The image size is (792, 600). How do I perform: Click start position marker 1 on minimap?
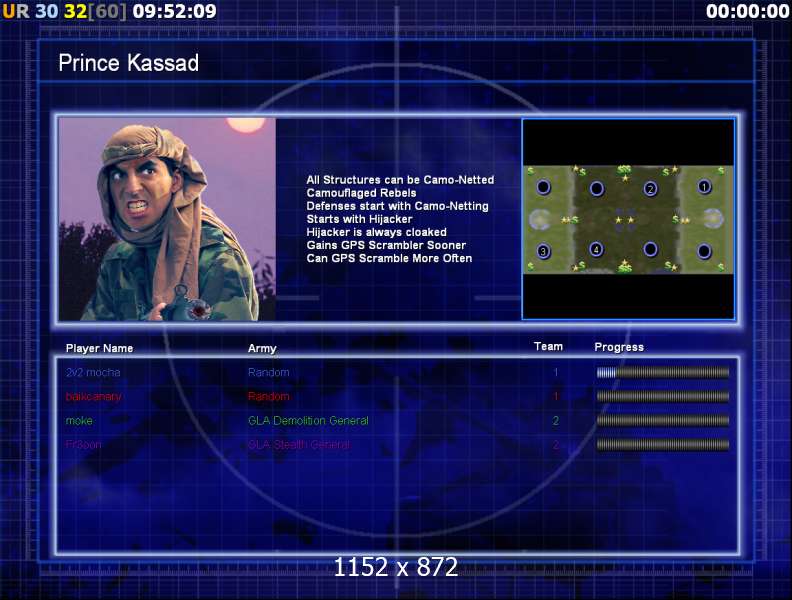(x=704, y=187)
